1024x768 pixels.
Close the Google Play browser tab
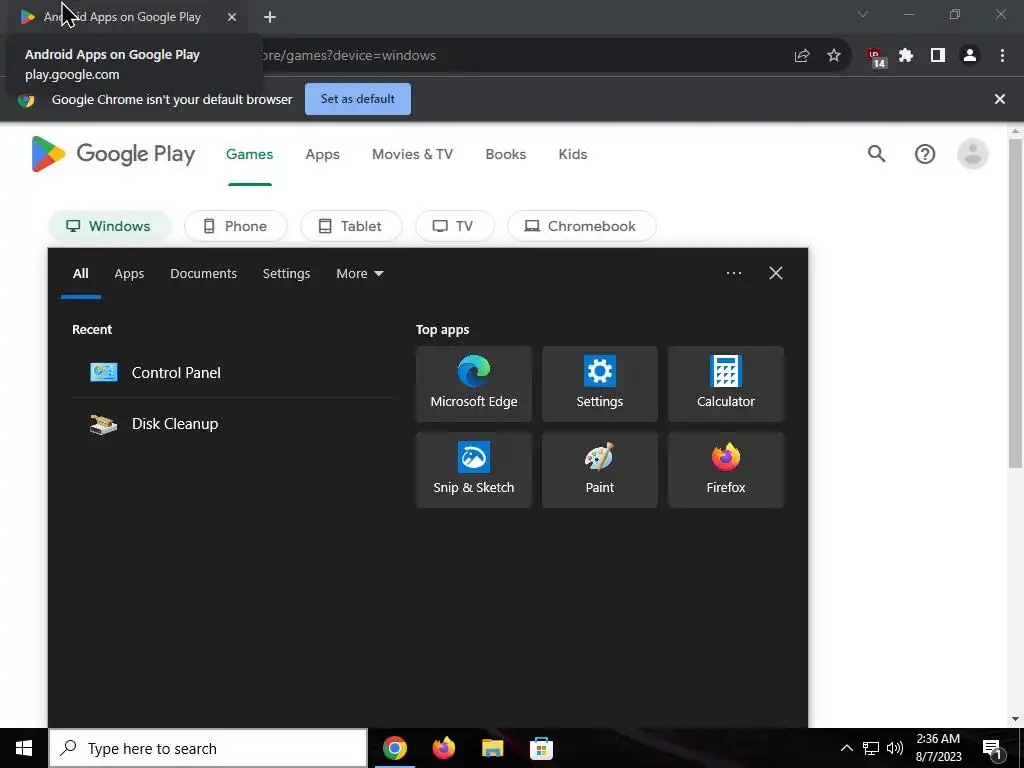(232, 17)
